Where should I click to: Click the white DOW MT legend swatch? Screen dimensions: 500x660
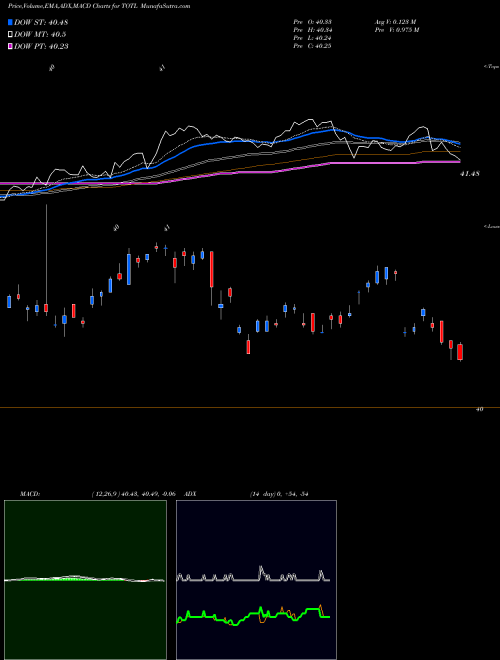coord(11,34)
